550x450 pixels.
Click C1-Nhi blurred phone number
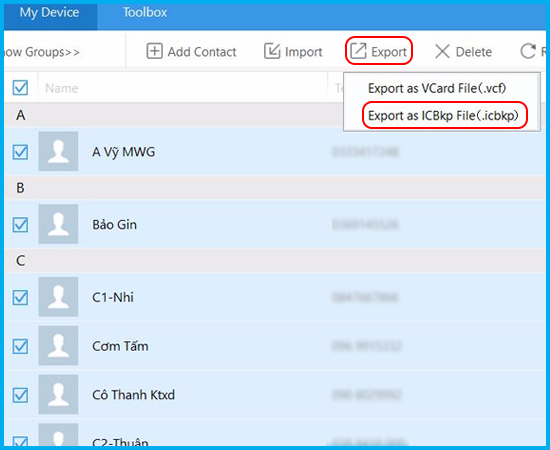pyautogui.click(x=365, y=297)
